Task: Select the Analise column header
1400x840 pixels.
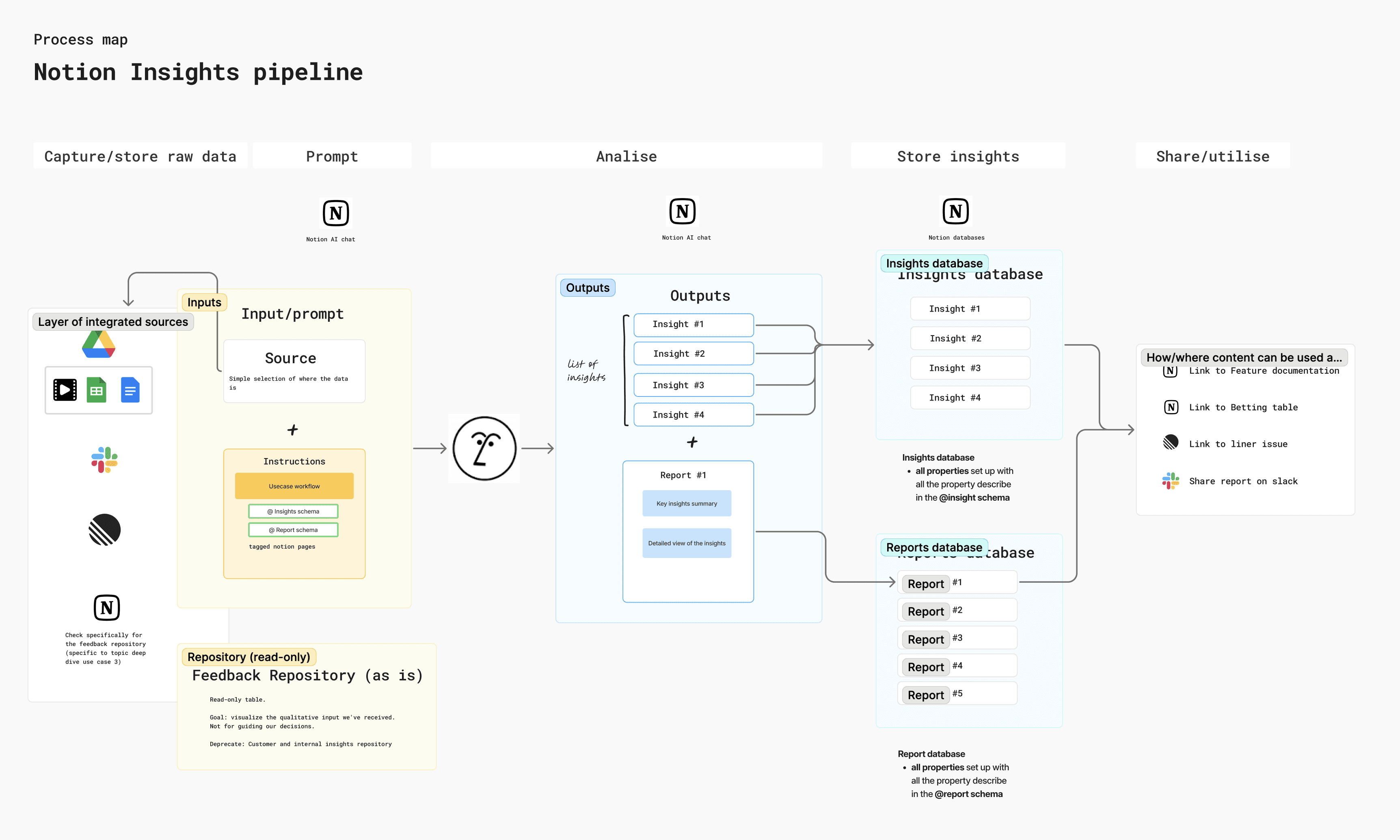Action: [627, 156]
